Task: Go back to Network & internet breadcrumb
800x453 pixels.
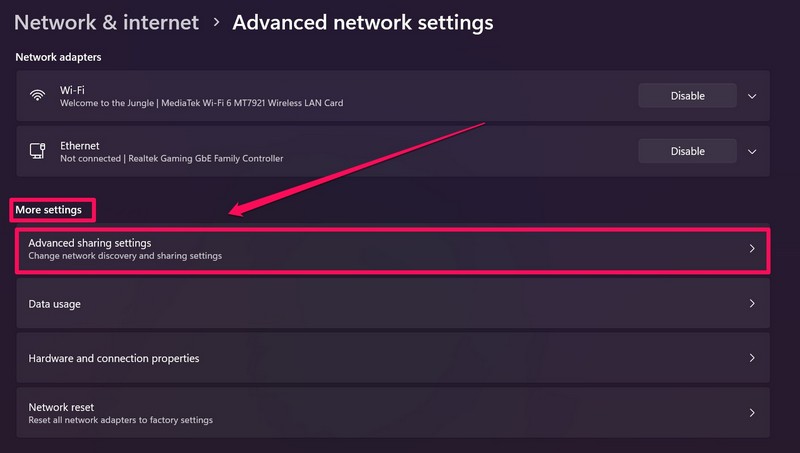Action: click(106, 21)
